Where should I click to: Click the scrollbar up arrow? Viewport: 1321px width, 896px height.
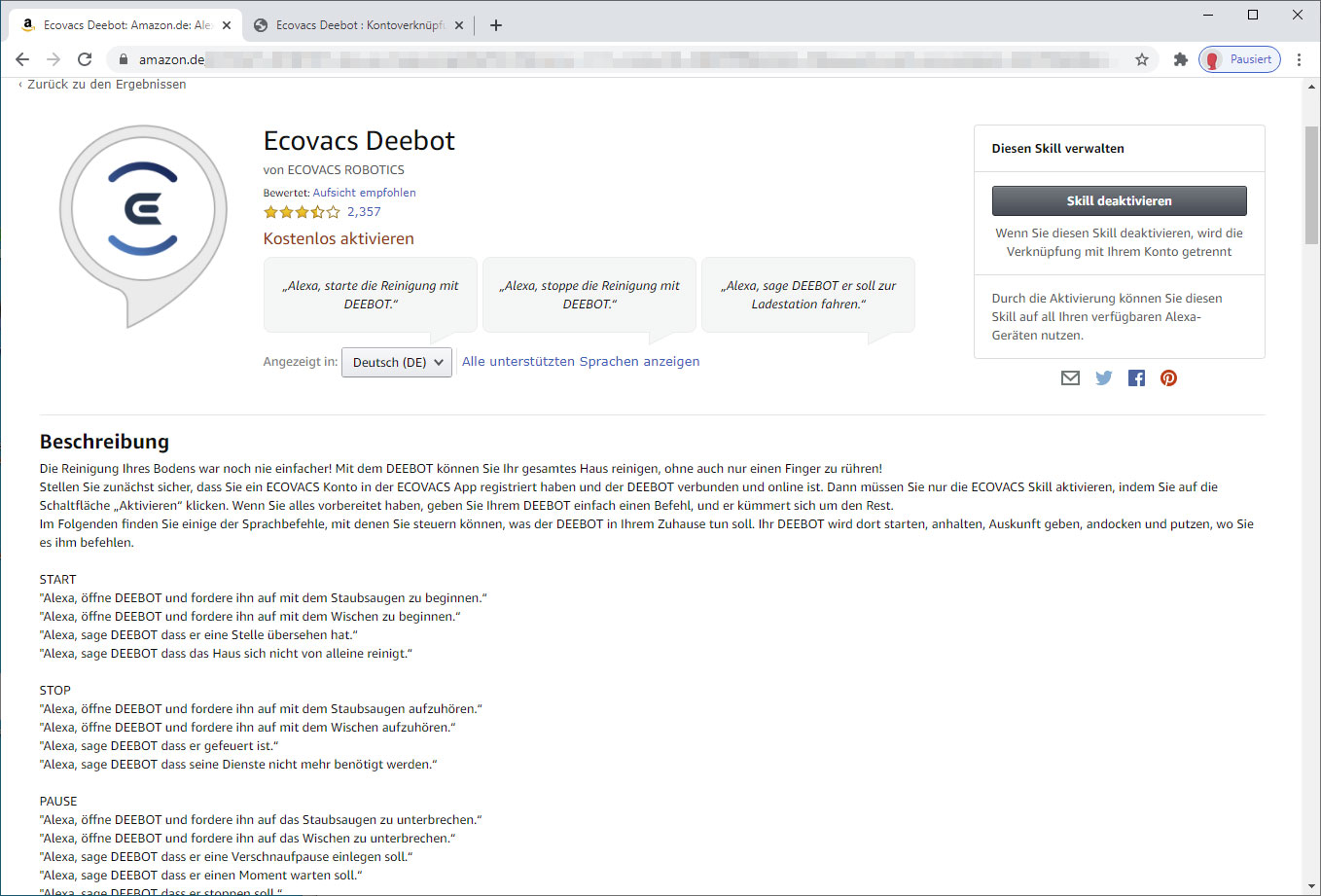click(1311, 88)
